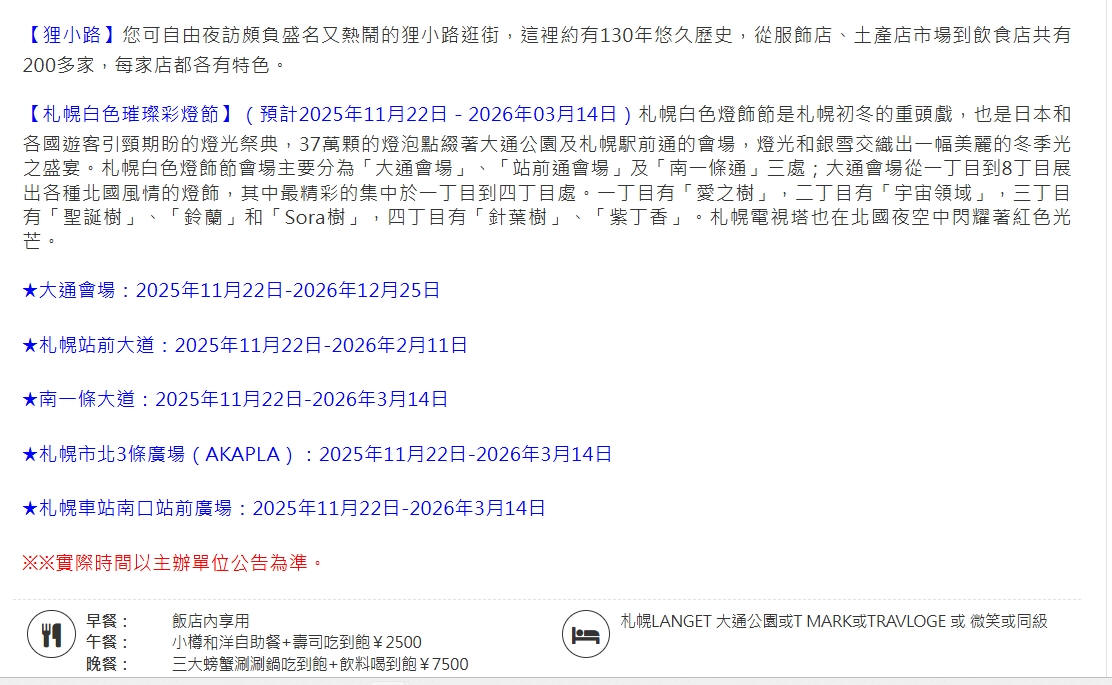Click the 三大螃蟹涮涮鍋吃到飽 dinner description

tap(320, 664)
